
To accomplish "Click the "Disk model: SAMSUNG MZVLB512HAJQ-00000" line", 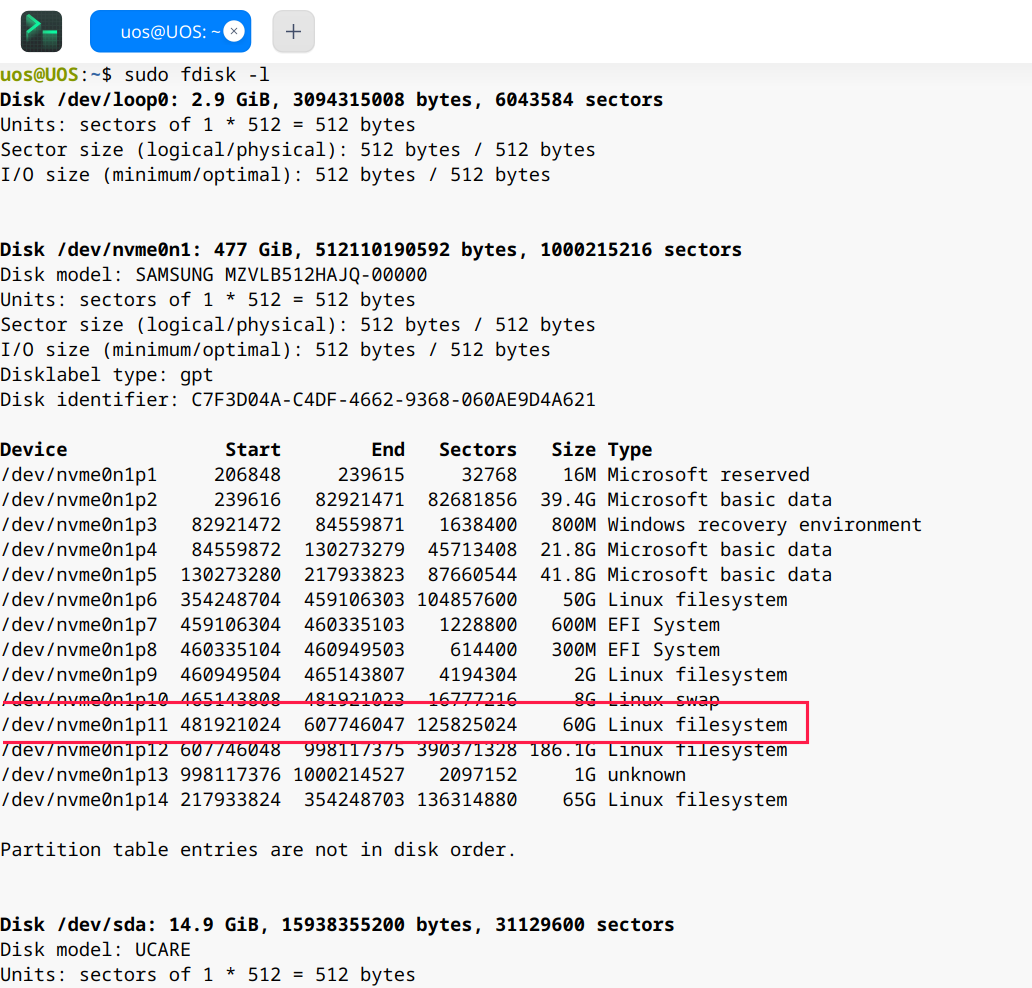I will [214, 275].
